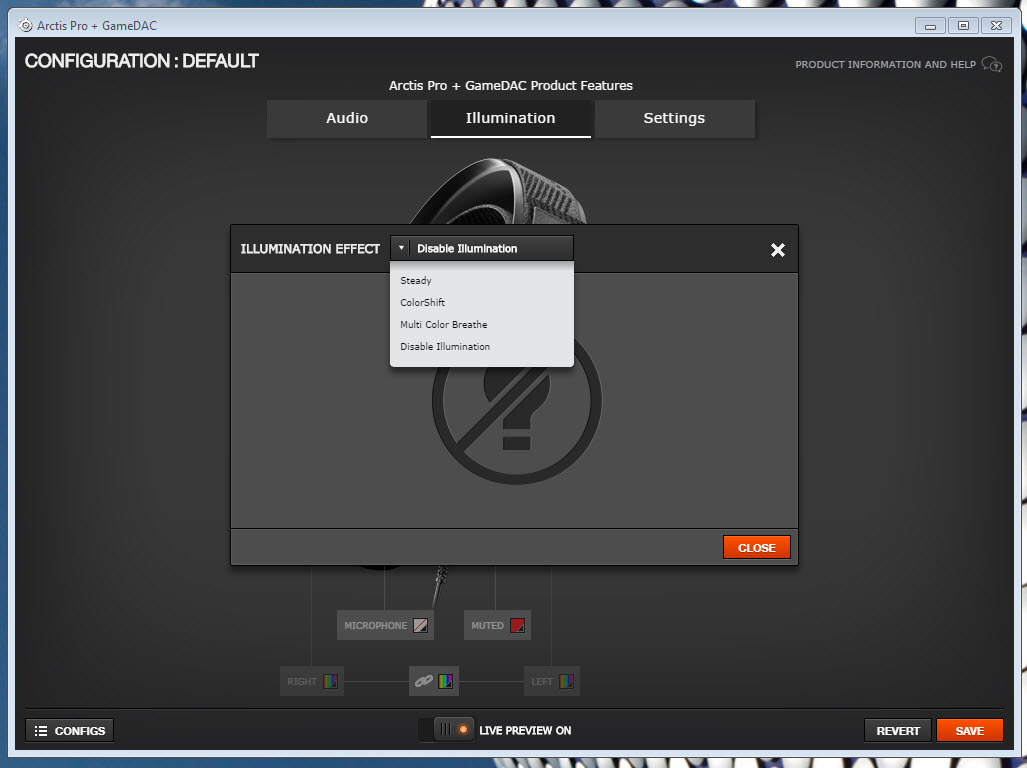Click the orange CLOSE button
The image size is (1027, 768).
coord(756,547)
